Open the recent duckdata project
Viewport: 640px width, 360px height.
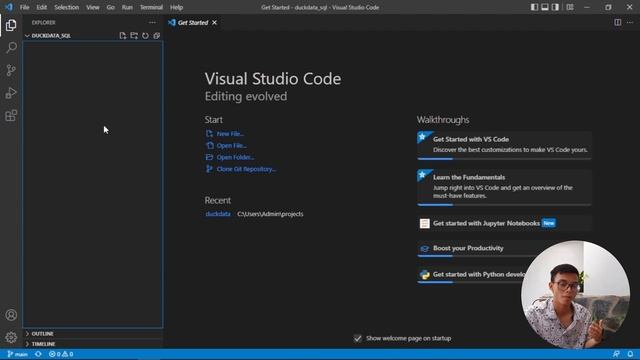(x=218, y=214)
